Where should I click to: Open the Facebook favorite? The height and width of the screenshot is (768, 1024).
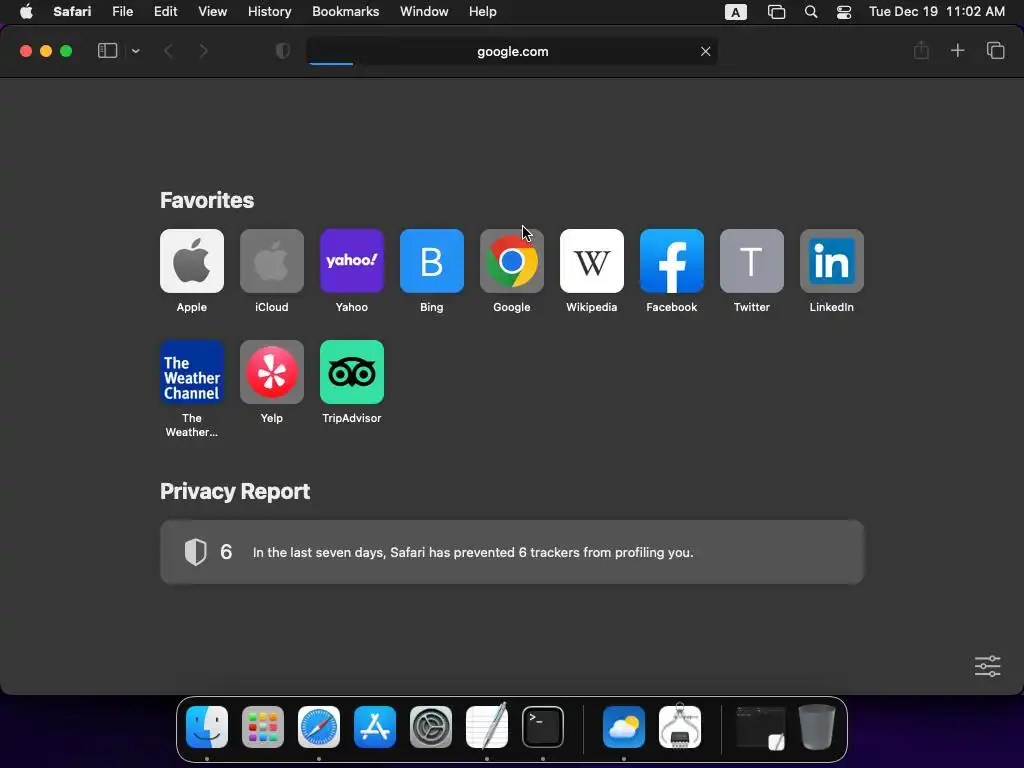(x=671, y=261)
